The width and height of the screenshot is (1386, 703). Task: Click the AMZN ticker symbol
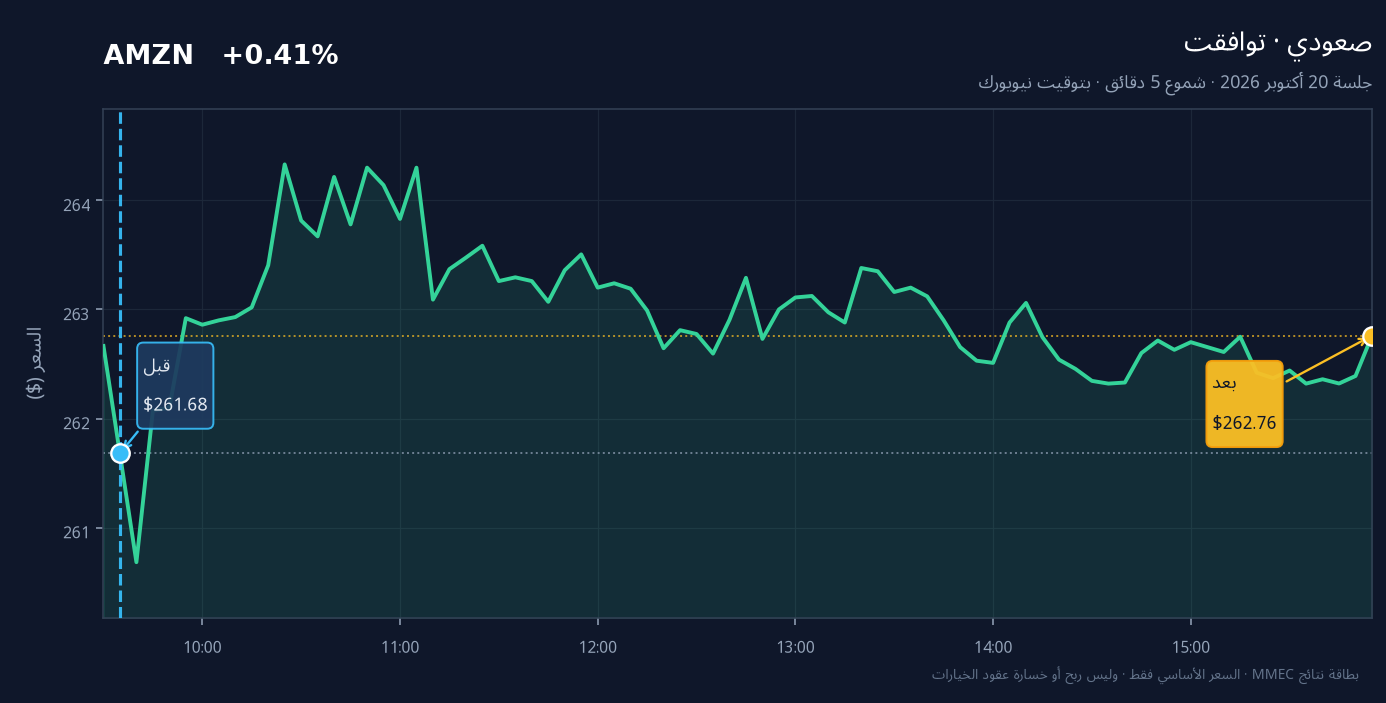[x=148, y=56]
